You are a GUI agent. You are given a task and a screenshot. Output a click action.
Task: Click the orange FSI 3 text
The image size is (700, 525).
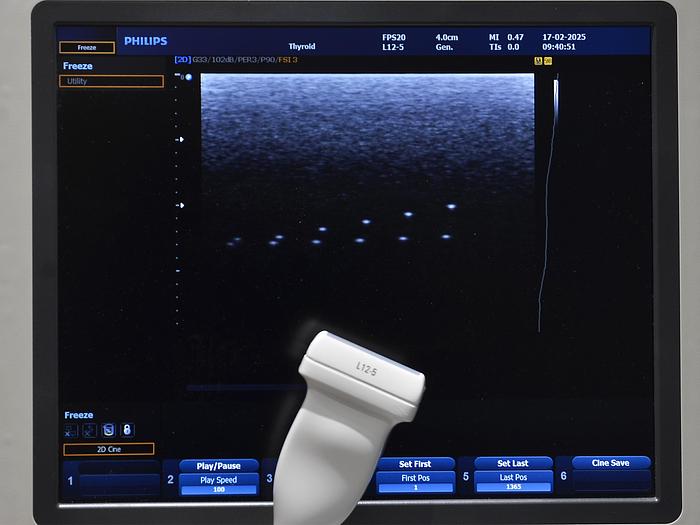288,60
